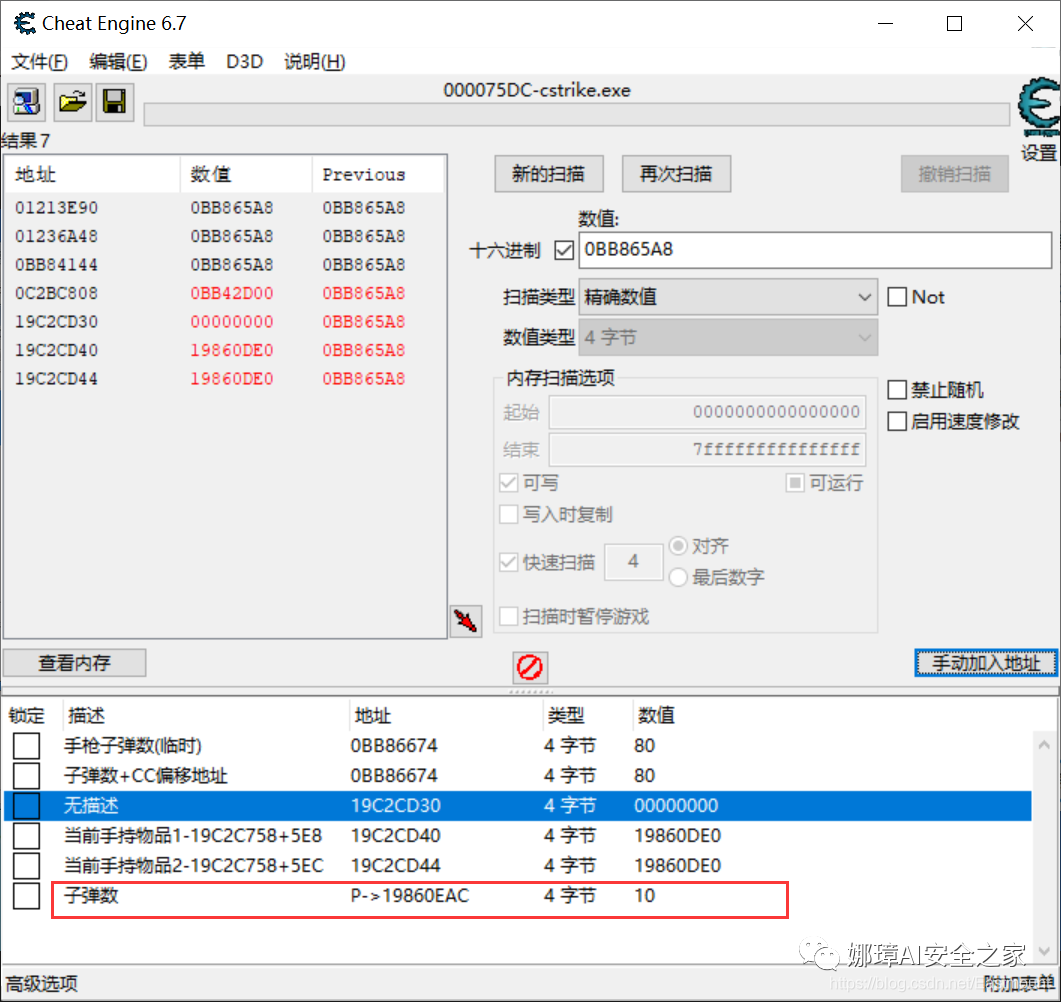
Task: Enable 禁止随机 checkbox
Action: 897,390
